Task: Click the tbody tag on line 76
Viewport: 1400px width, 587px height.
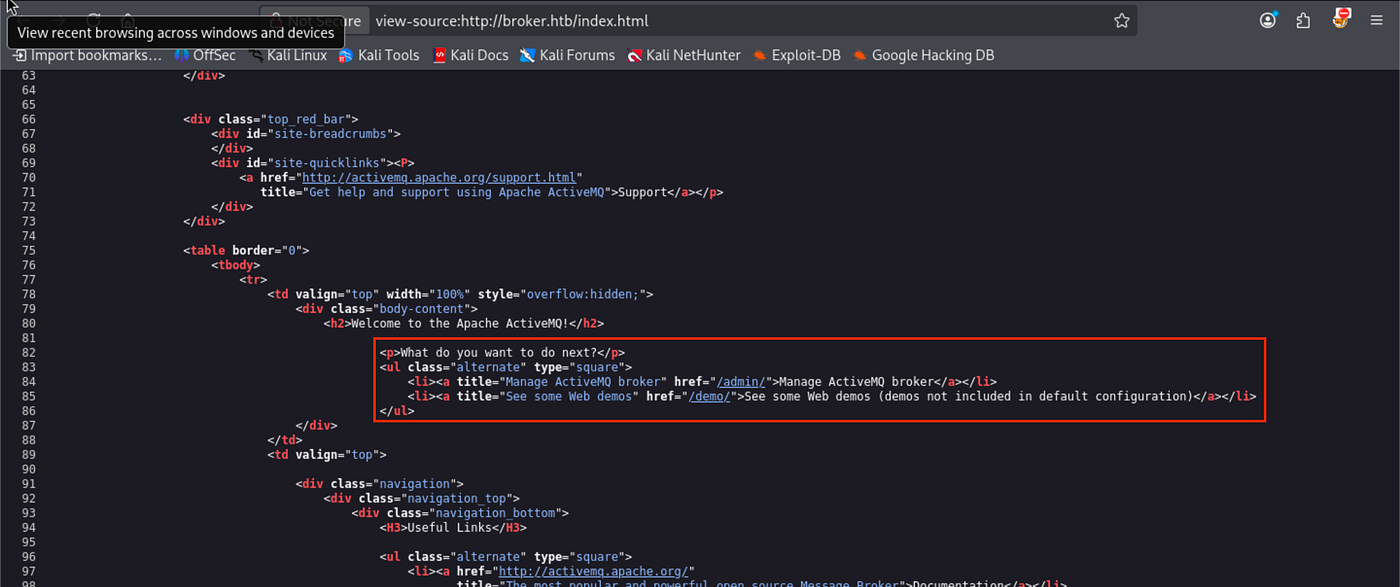Action: click(236, 265)
